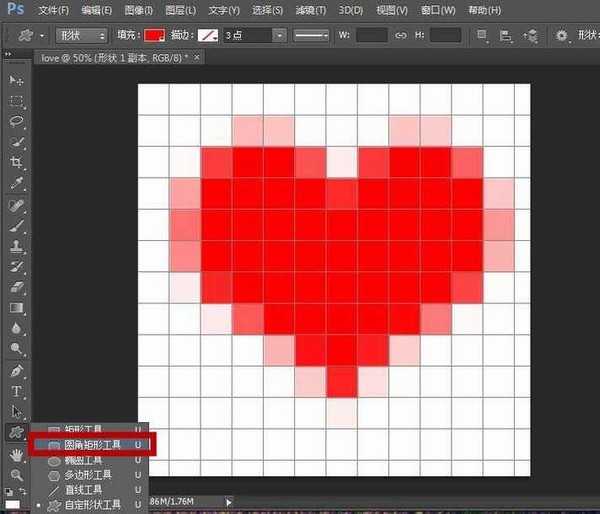The image size is (600, 514).
Task: Select the Hand tool
Action: 16,454
